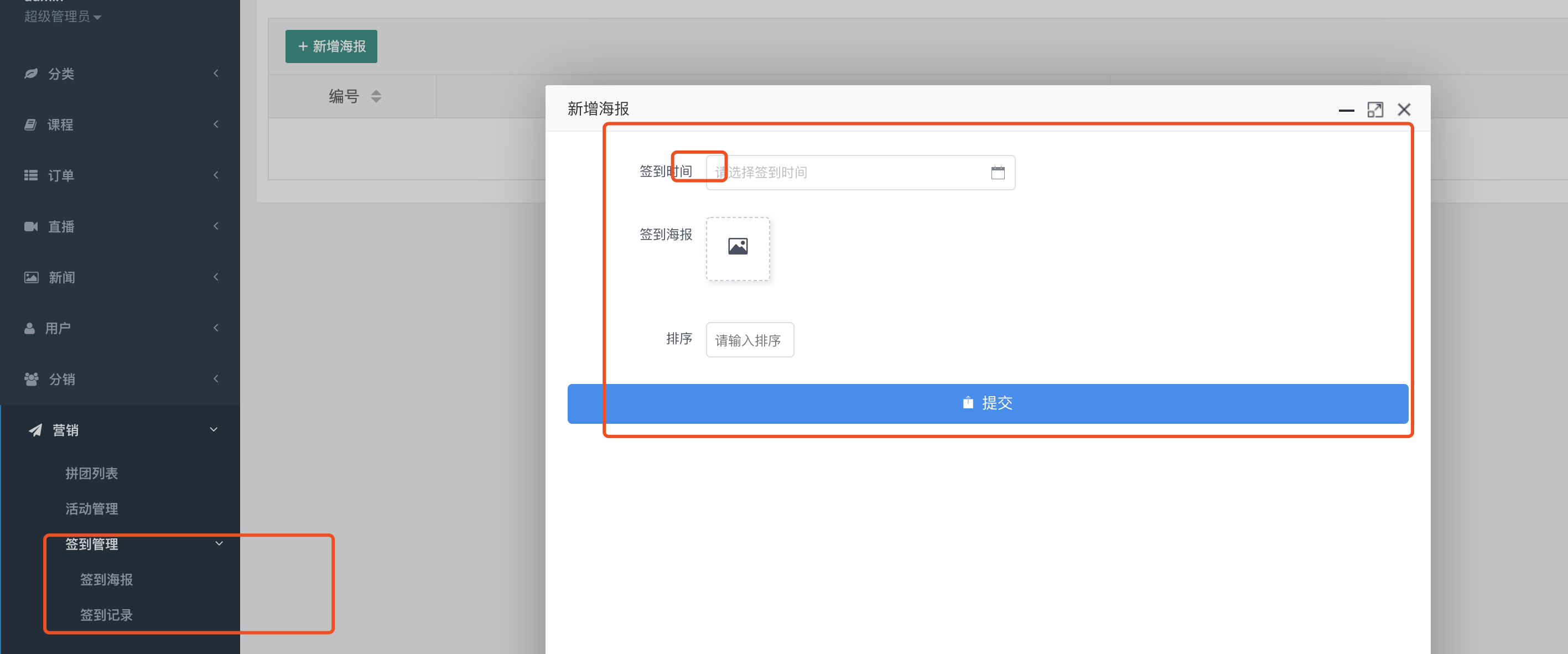
Task: Click the paper plane icon beside 营销
Action: coord(35,430)
